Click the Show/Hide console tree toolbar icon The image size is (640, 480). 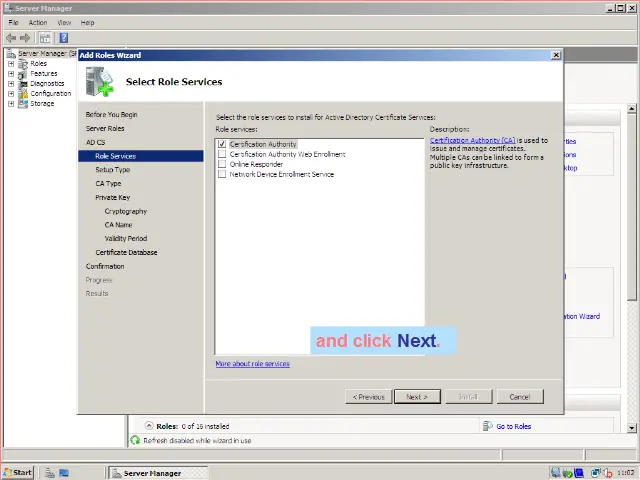[x=45, y=38]
